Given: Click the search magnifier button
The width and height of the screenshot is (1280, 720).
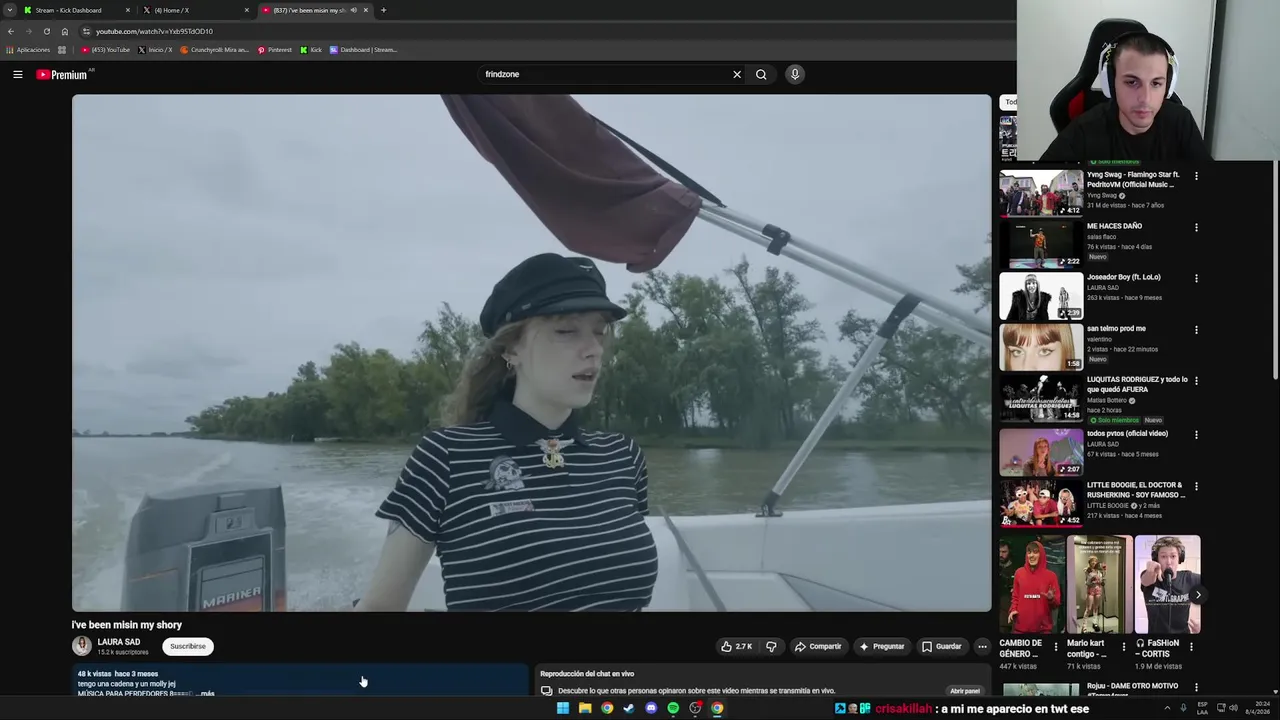Looking at the screenshot, I should [x=761, y=74].
